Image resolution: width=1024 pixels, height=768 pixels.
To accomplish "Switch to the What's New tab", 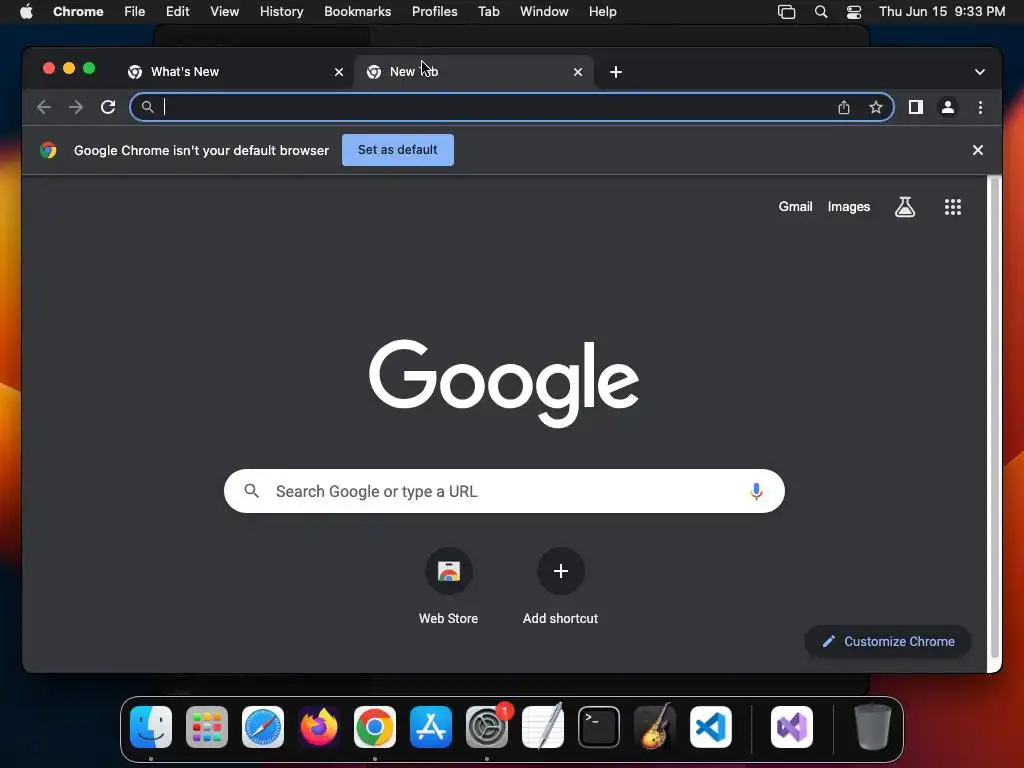I will tap(234, 72).
